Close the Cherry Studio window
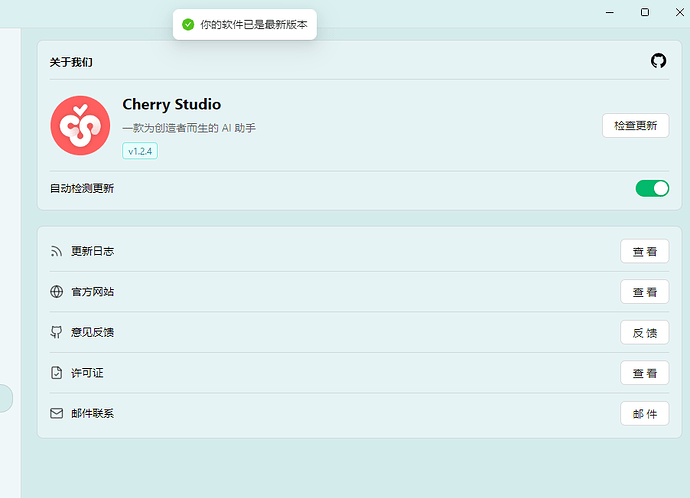 [679, 12]
